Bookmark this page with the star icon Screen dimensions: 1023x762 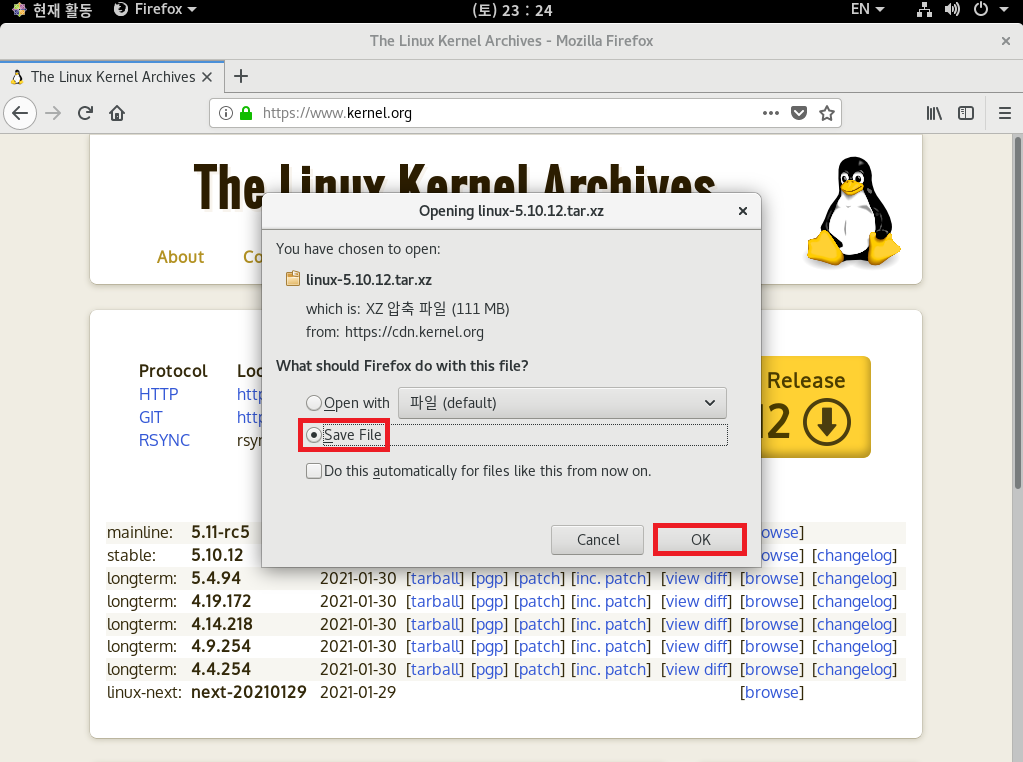[827, 114]
